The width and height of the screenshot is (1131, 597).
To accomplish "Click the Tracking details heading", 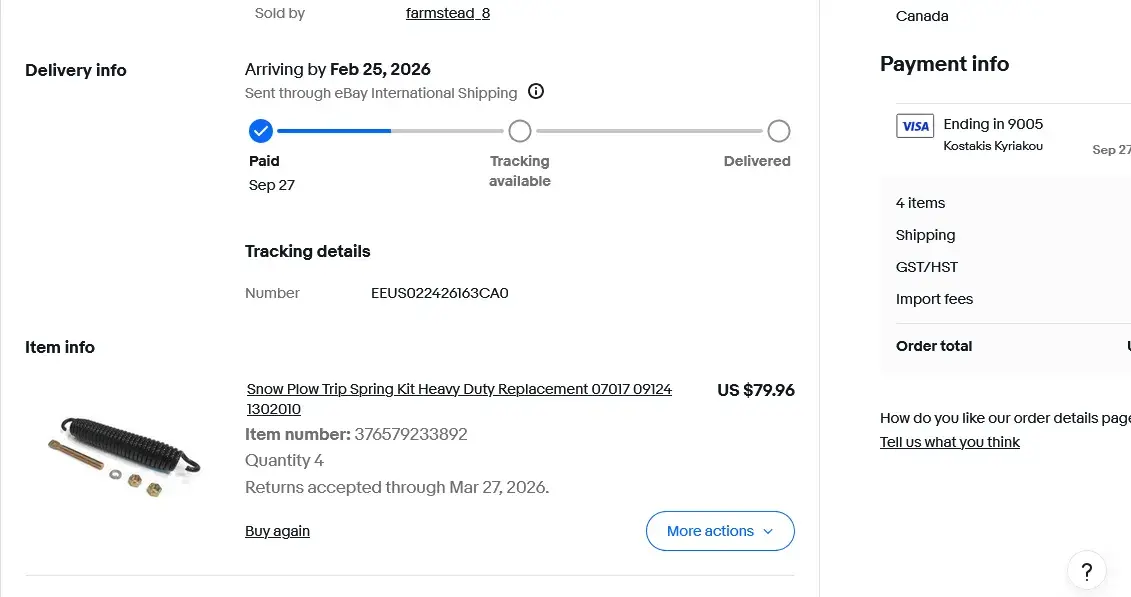I will point(308,251).
